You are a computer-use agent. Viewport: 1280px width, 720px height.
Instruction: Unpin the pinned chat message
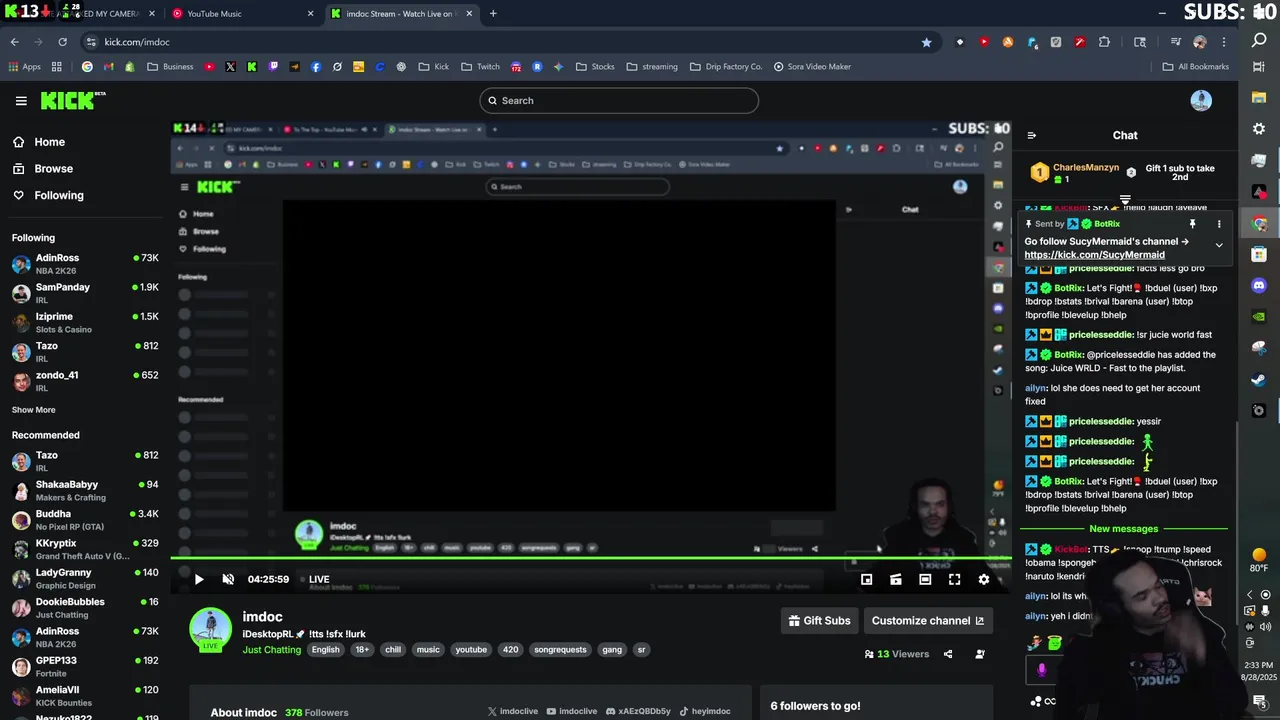(1192, 224)
